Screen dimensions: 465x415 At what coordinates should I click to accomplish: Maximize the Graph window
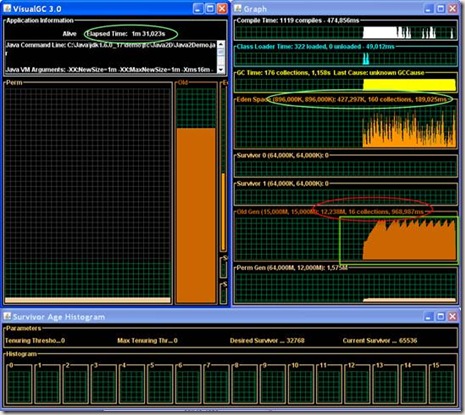pos(441,8)
